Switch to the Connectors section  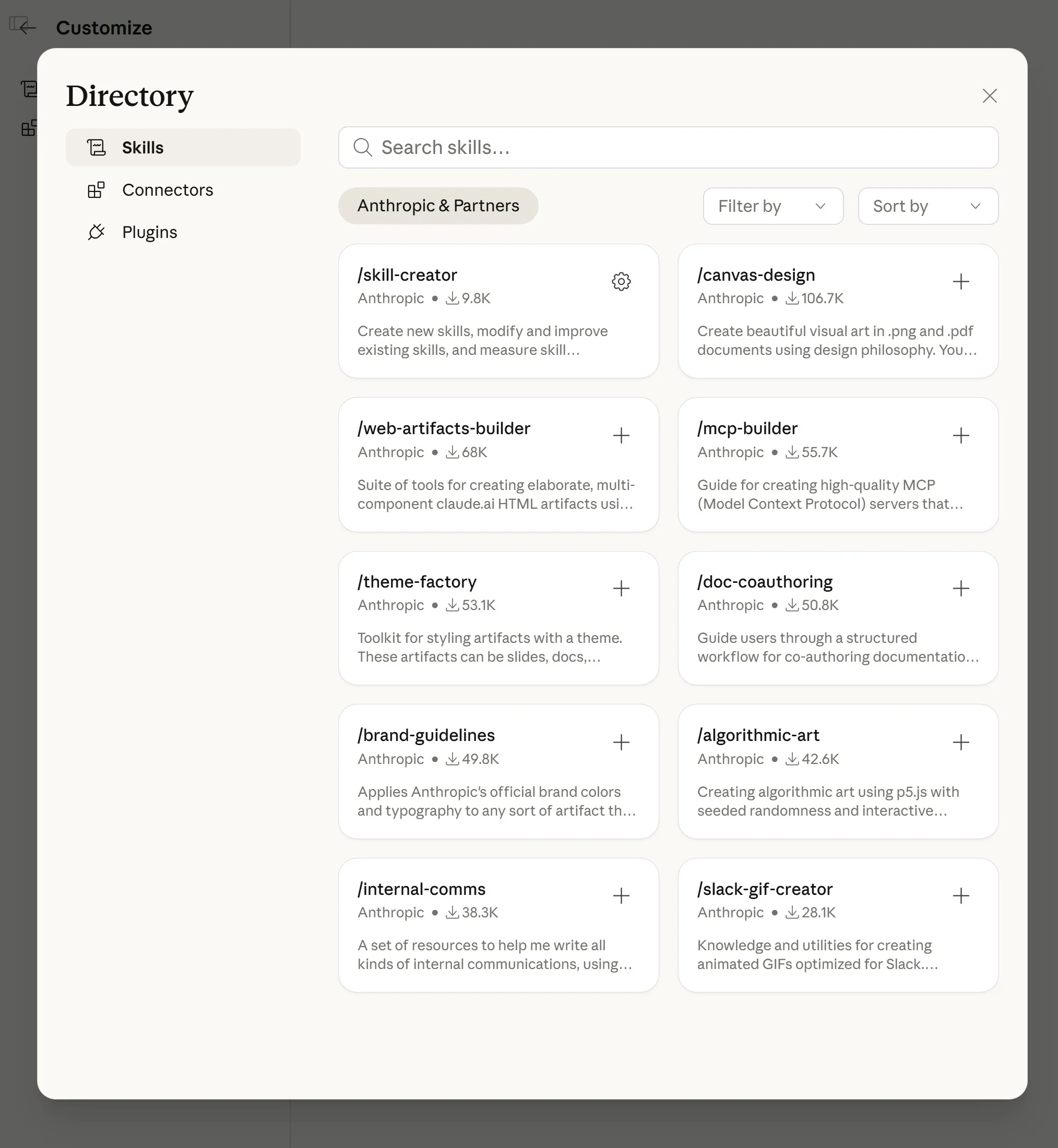point(167,190)
